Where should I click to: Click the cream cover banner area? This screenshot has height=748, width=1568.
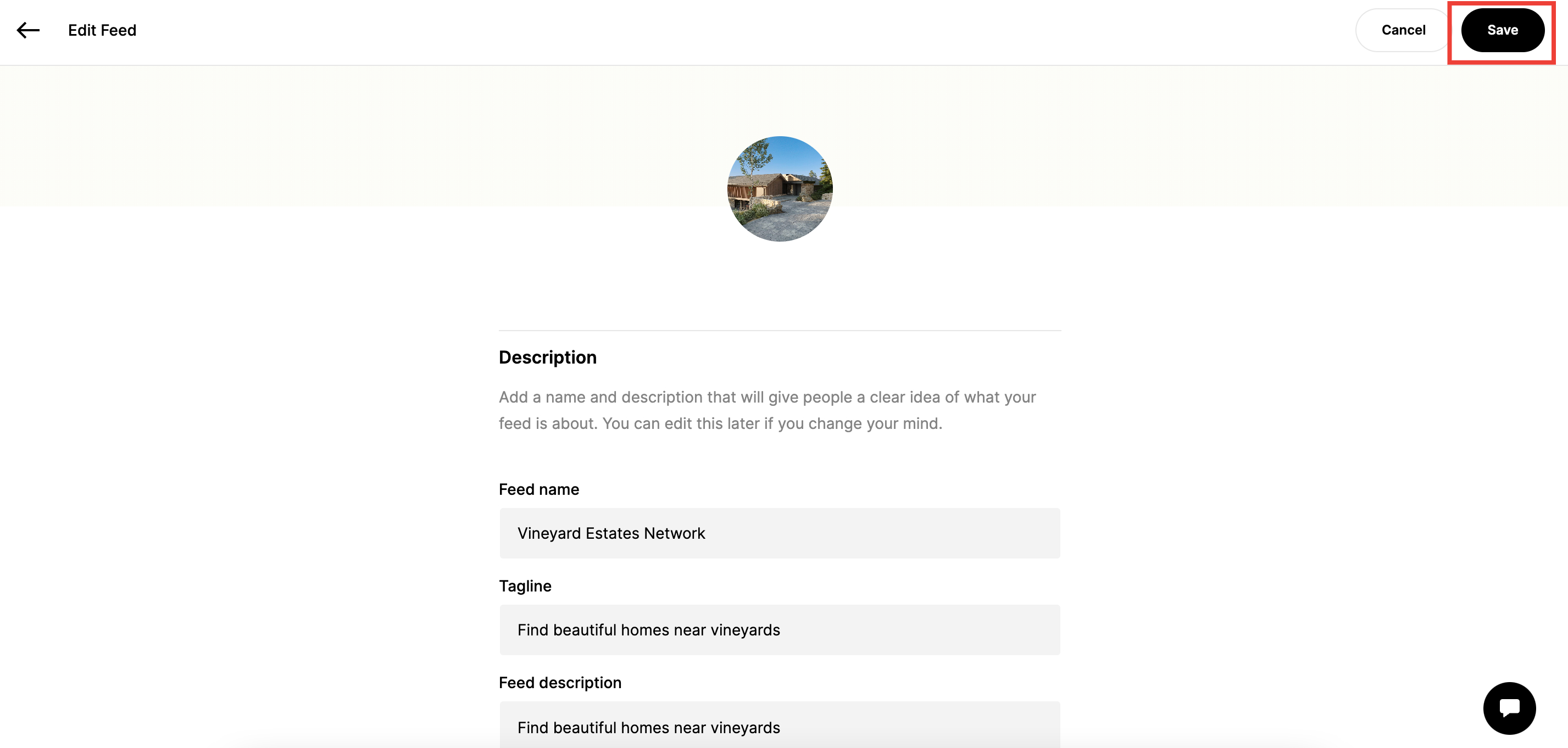pos(365,134)
